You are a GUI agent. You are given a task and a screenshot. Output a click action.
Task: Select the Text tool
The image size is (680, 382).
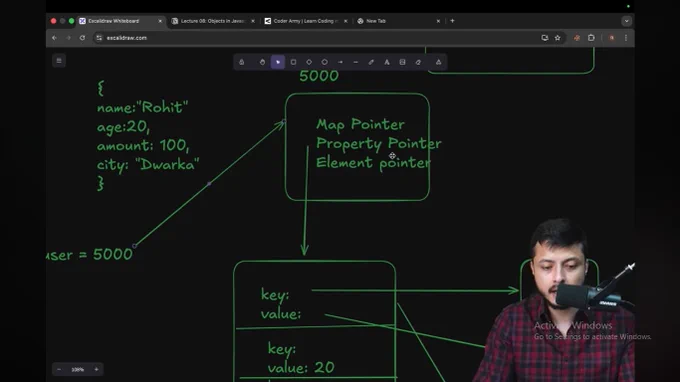[387, 62]
